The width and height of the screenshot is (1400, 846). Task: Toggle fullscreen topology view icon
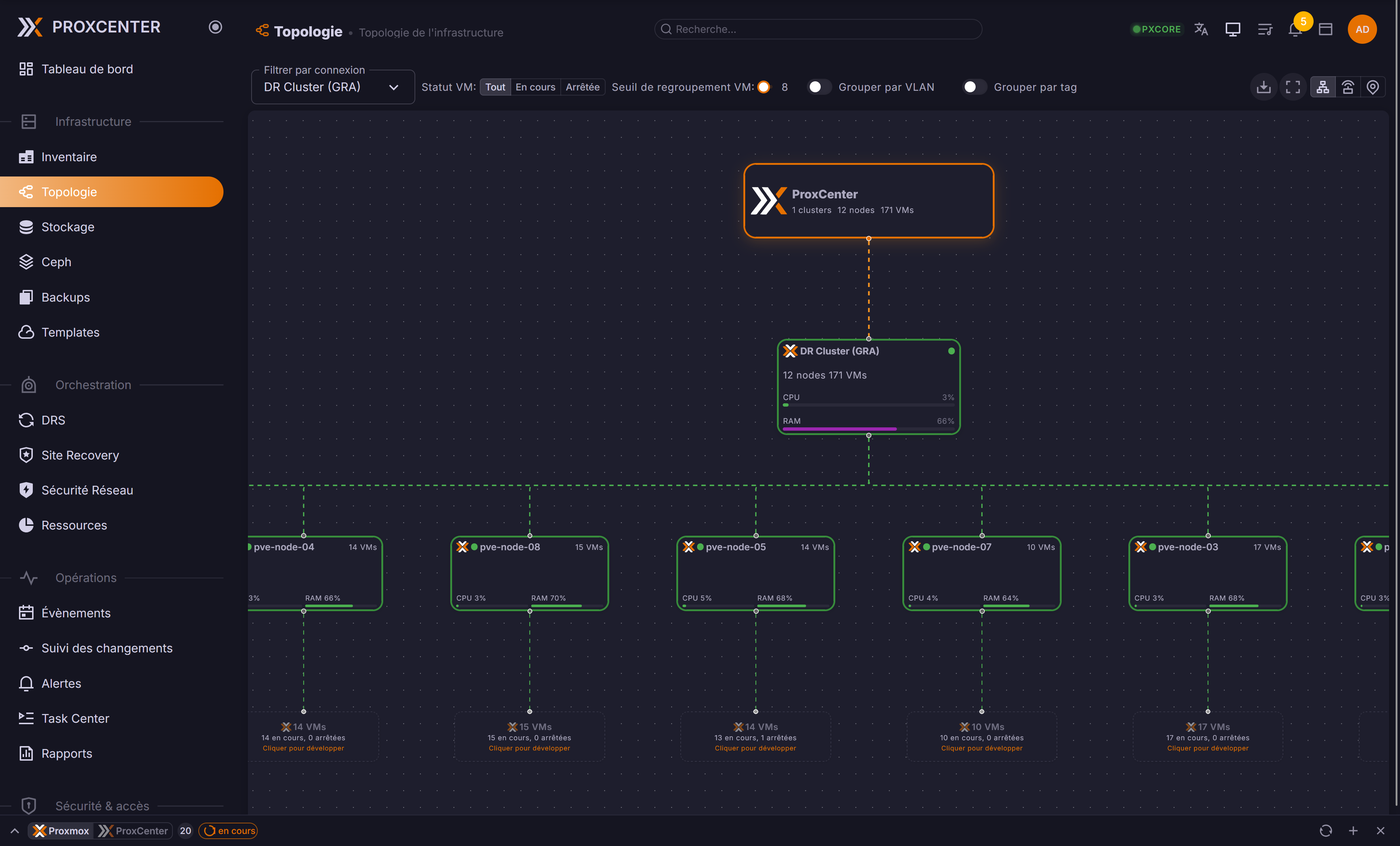(1293, 87)
